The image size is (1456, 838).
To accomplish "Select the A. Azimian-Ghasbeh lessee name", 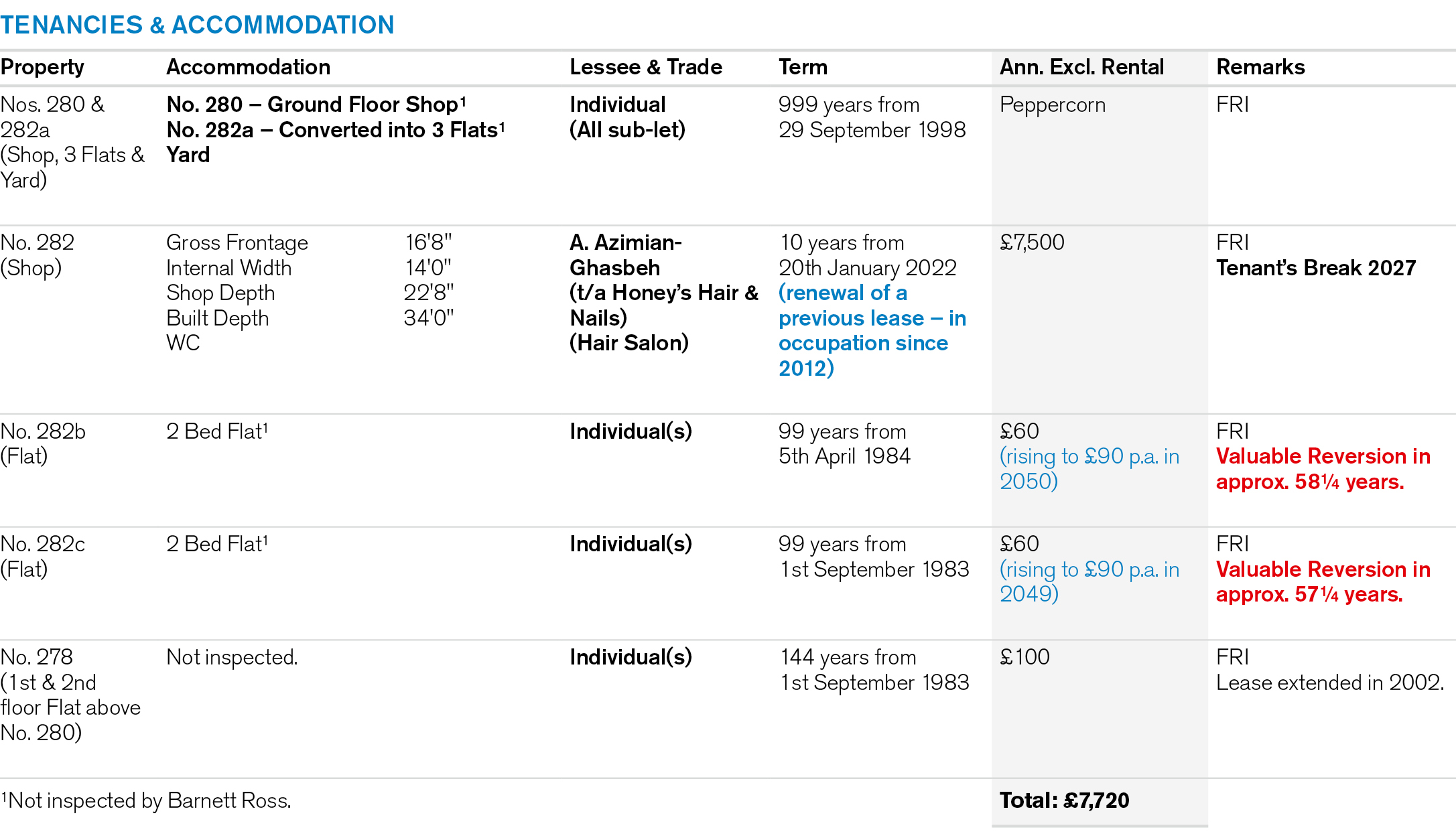I will [x=625, y=255].
